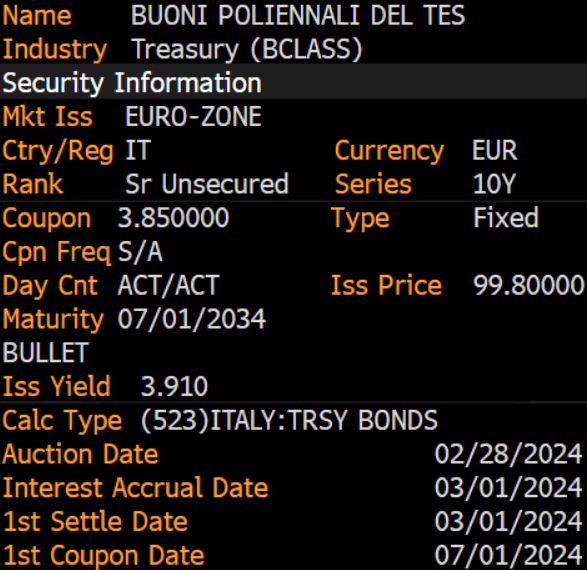Screen dimensions: 587x570
Task: Click the EURO-ZONE market issue value
Action: (x=193, y=116)
